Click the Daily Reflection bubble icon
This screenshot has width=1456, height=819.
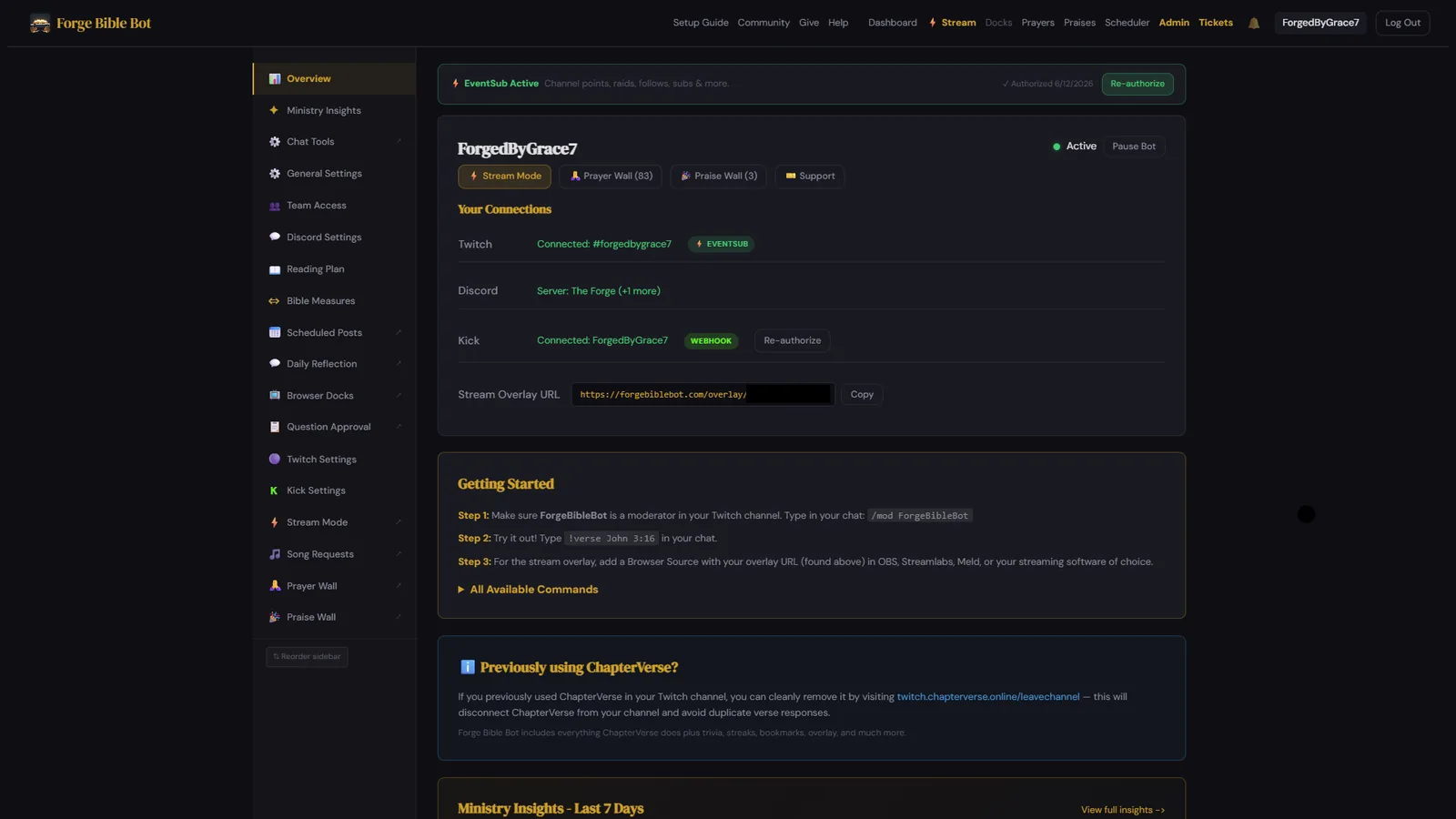(x=275, y=364)
